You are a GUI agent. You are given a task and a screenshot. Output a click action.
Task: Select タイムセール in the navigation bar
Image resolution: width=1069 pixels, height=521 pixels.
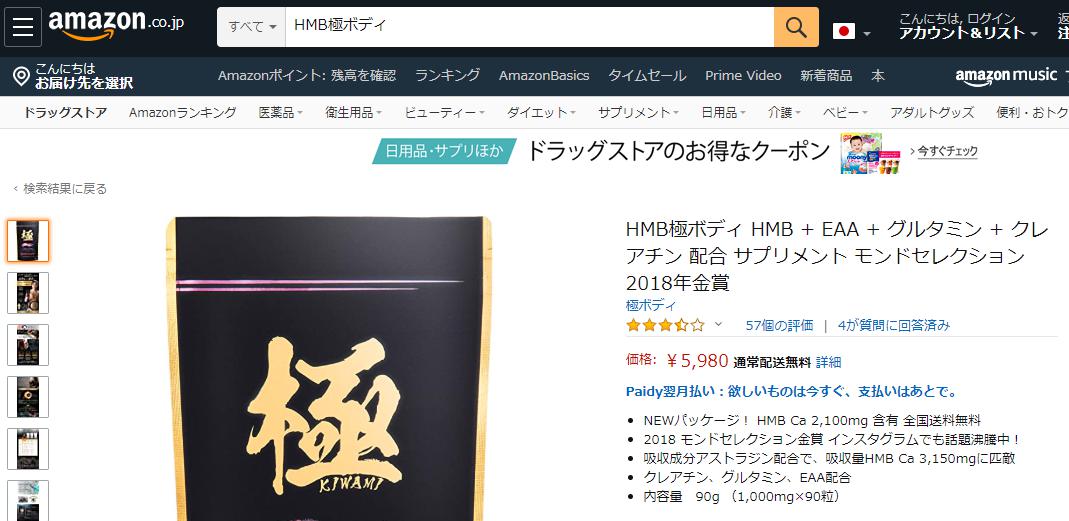pos(647,76)
